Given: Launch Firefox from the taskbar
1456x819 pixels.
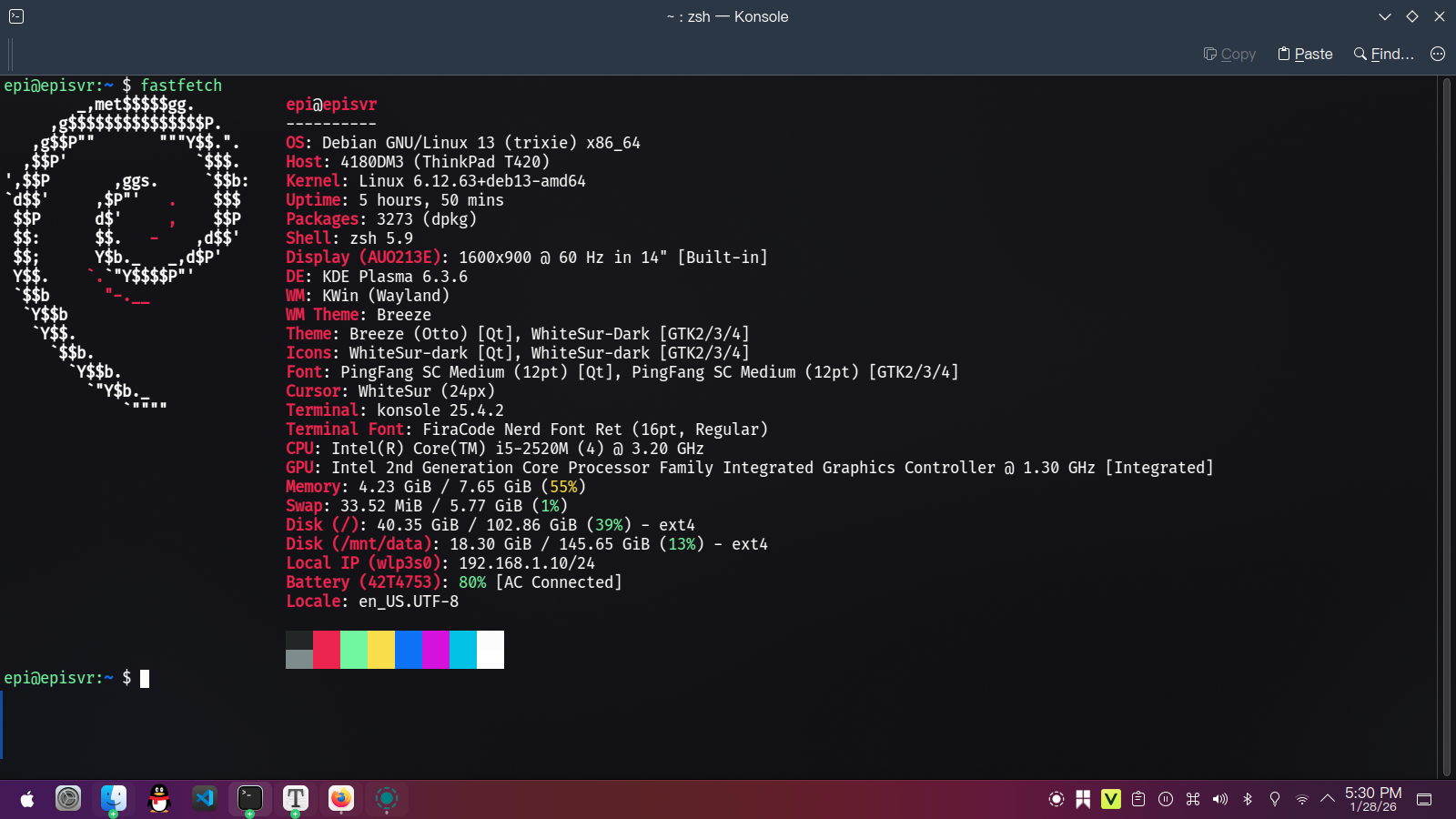Looking at the screenshot, I should (x=341, y=799).
